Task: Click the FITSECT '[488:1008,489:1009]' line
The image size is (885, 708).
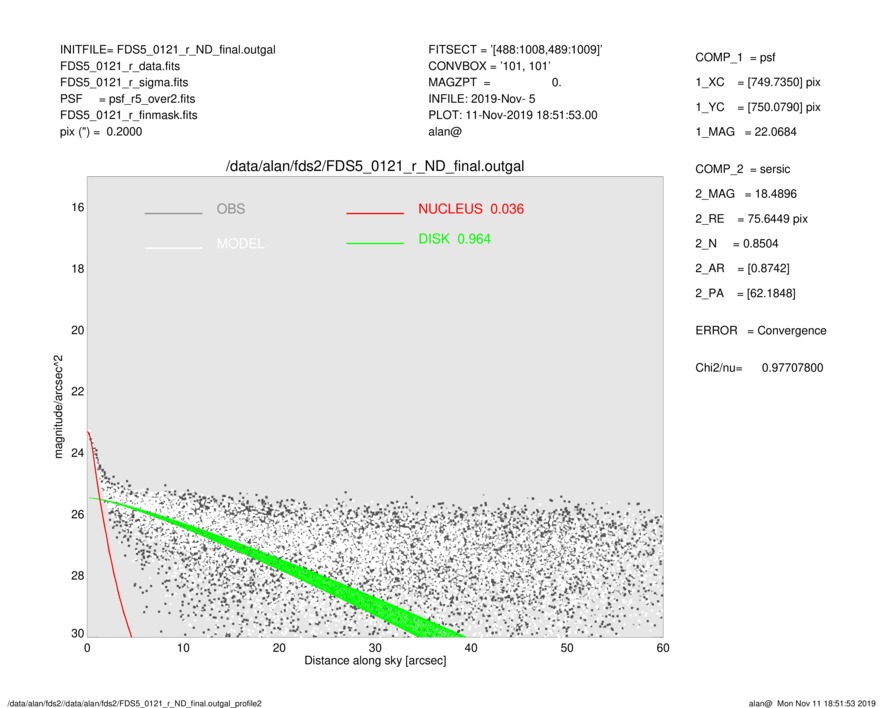Action: pyautogui.click(x=515, y=50)
